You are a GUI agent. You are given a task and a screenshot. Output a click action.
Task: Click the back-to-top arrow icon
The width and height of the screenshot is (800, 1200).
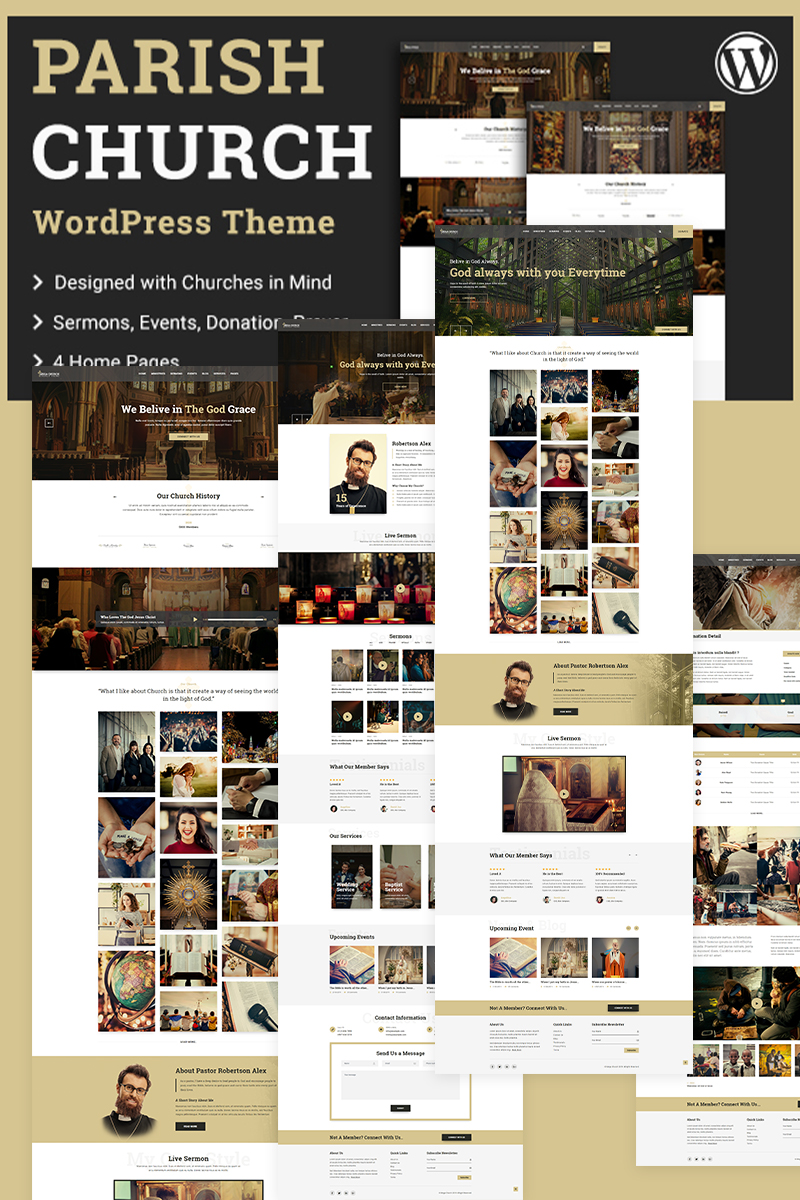coord(685,1062)
